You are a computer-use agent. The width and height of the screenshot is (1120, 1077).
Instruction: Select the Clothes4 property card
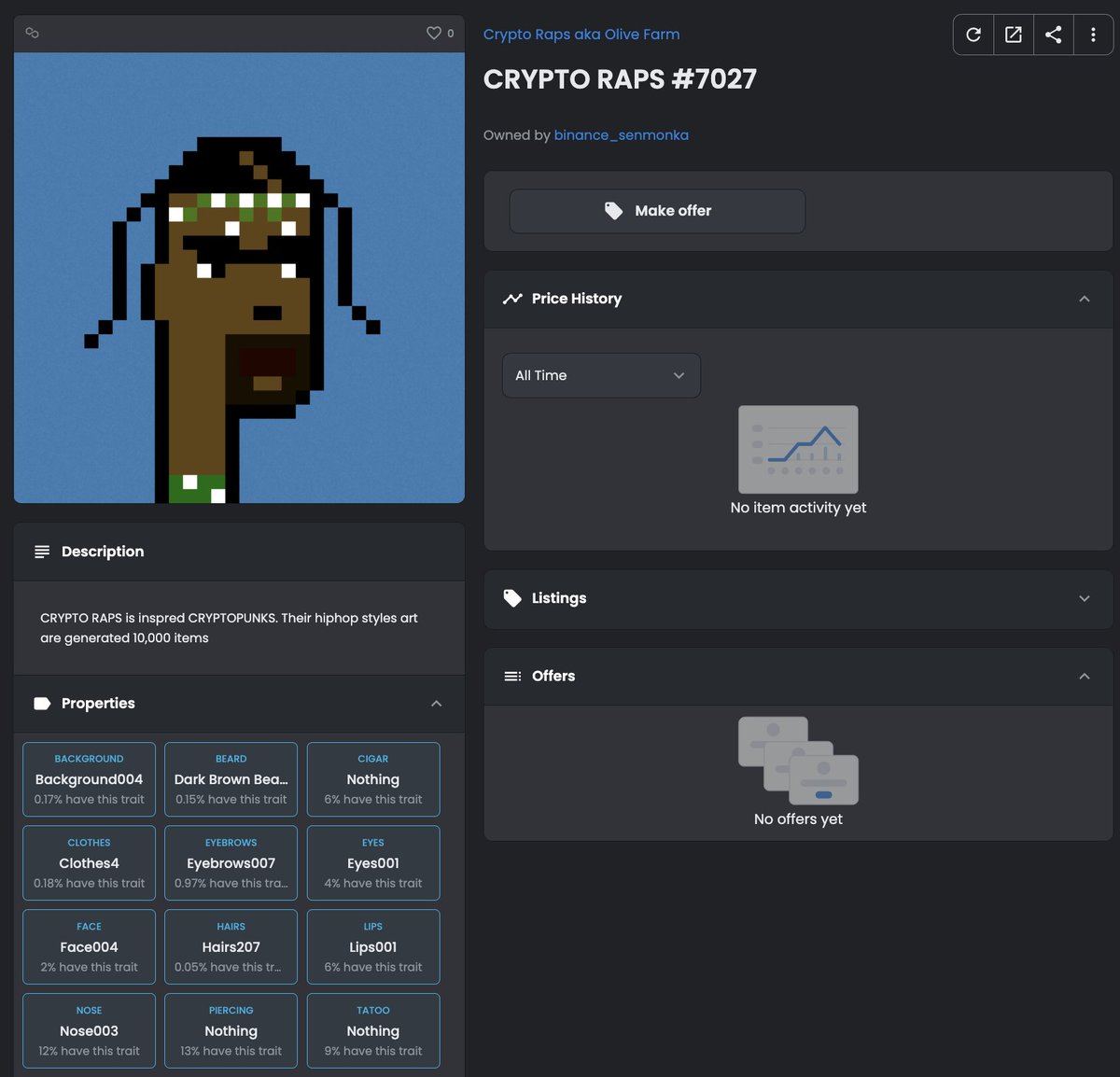[x=89, y=863]
